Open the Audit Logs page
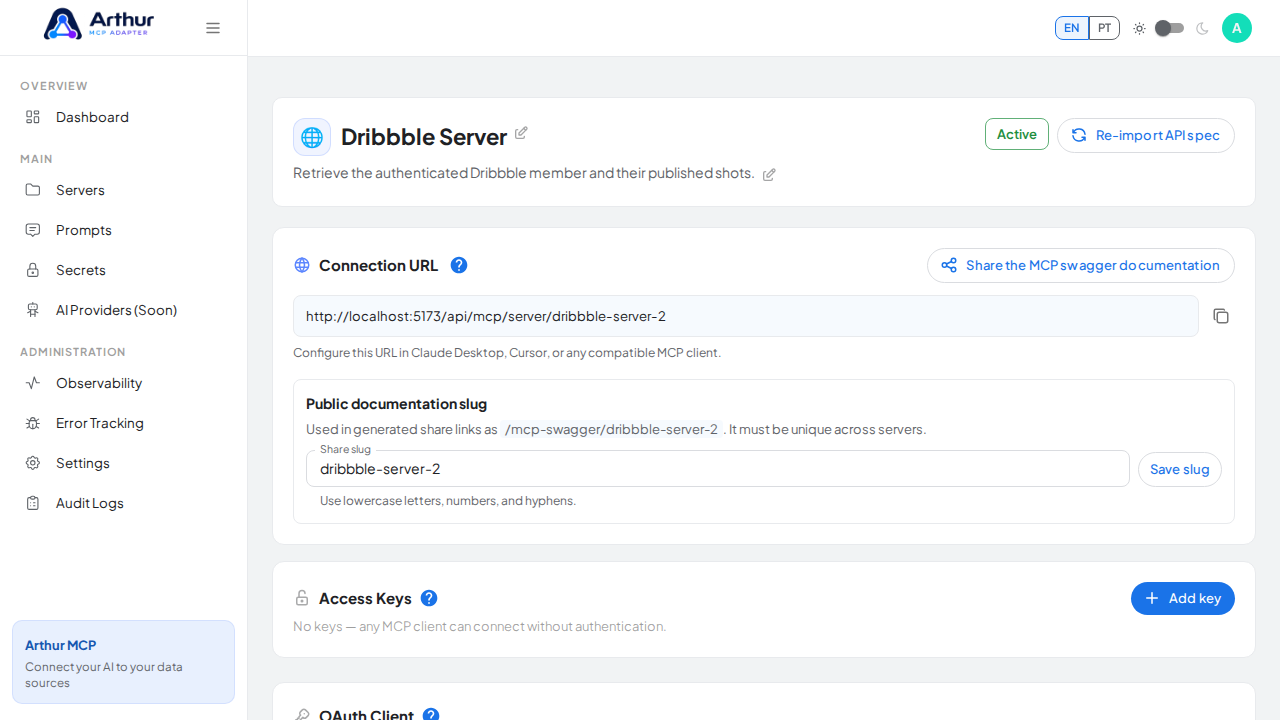 click(124, 503)
